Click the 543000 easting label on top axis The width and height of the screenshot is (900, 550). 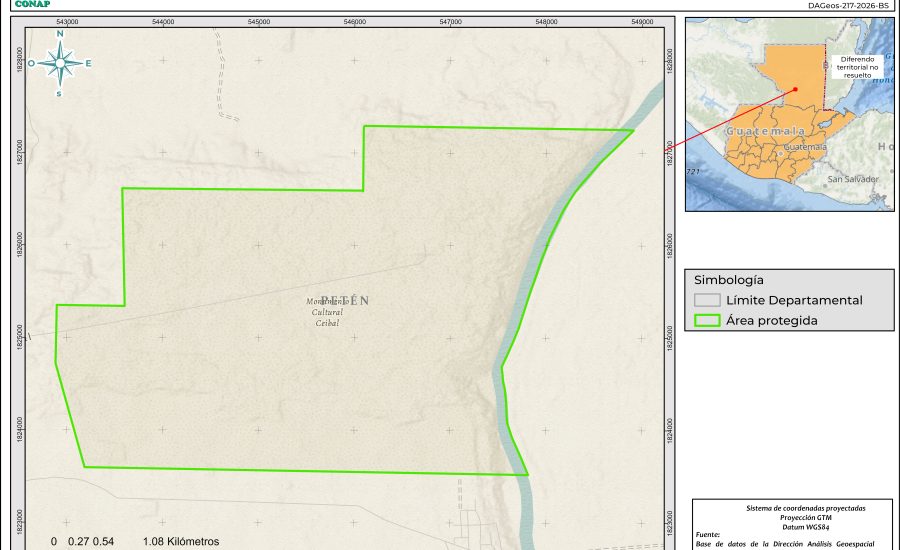click(x=68, y=21)
